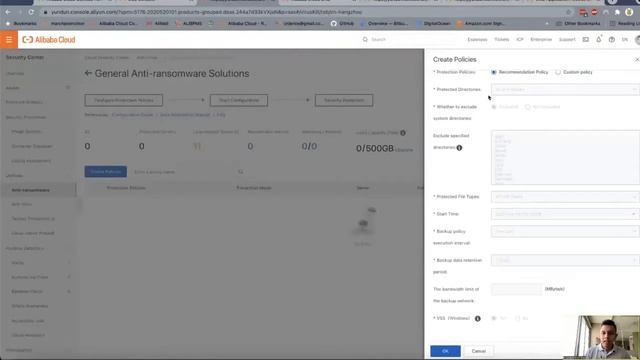Image resolution: width=640 pixels, height=360 pixels.
Task: Select the first VSS (Windows) radio option
Action: [493, 318]
